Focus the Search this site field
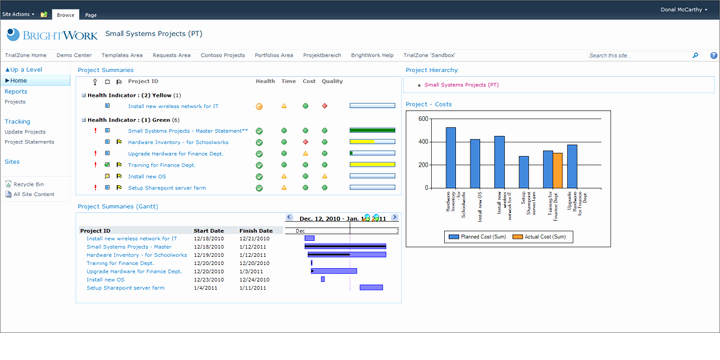This screenshot has height=360, width=720. tap(639, 56)
